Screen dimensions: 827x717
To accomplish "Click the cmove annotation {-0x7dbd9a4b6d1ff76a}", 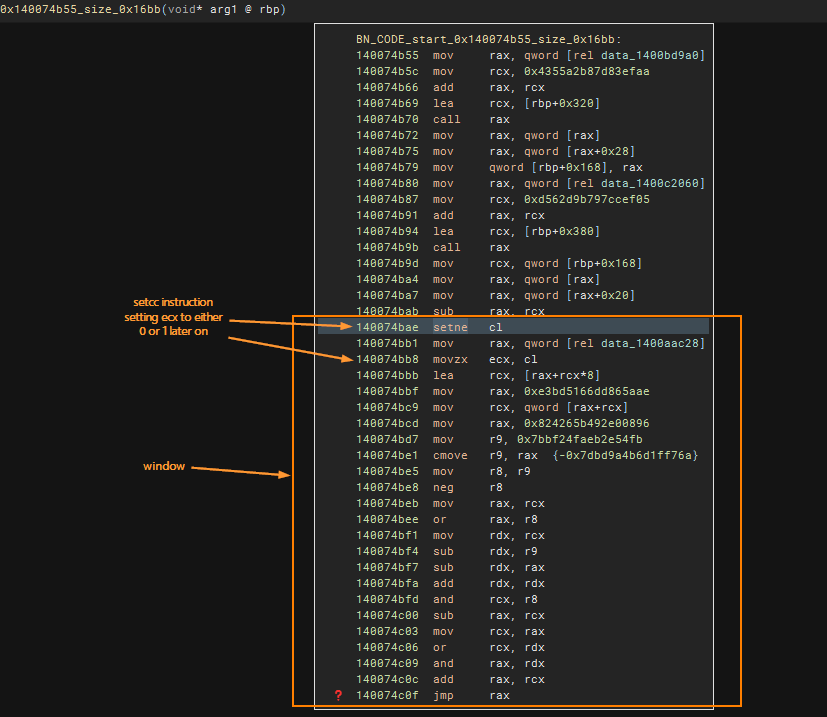I will 624,455.
